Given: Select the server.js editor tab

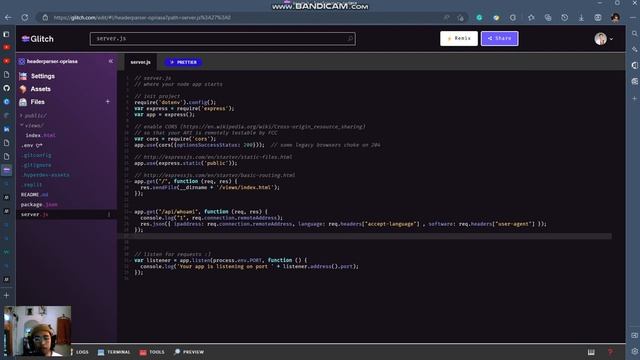Looking at the screenshot, I should tap(140, 62).
